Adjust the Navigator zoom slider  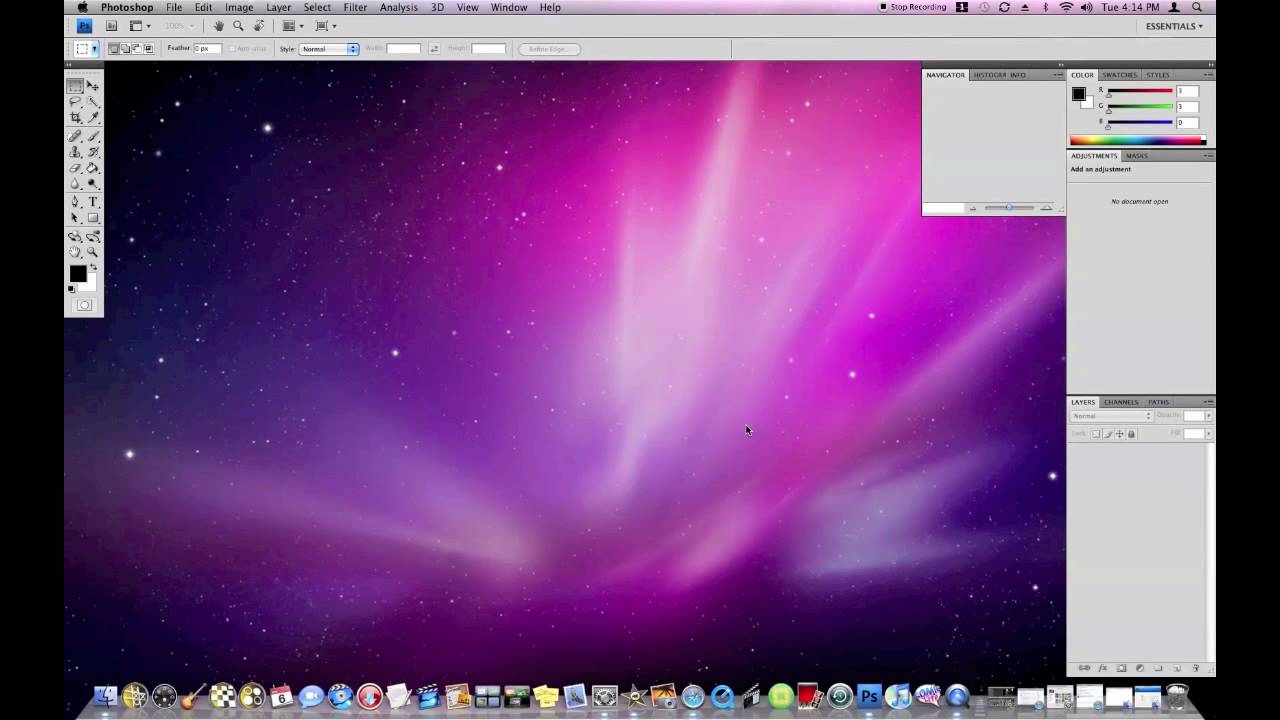coord(1009,208)
